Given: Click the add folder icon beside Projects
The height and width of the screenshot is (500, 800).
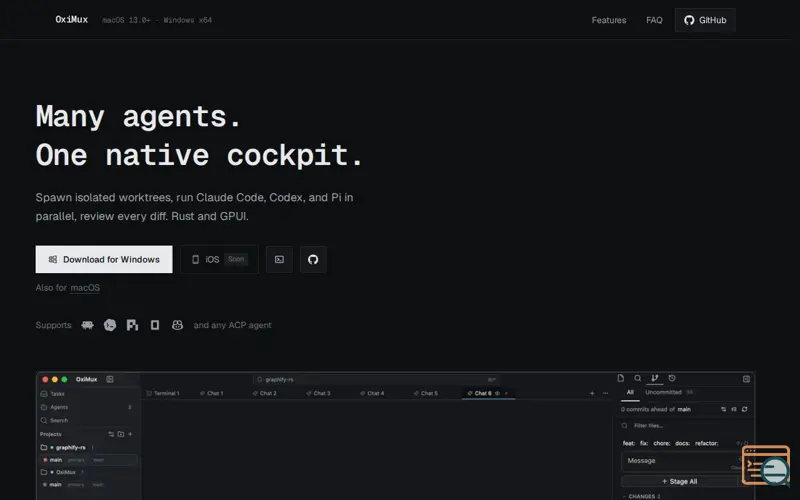Looking at the screenshot, I should click(120, 434).
